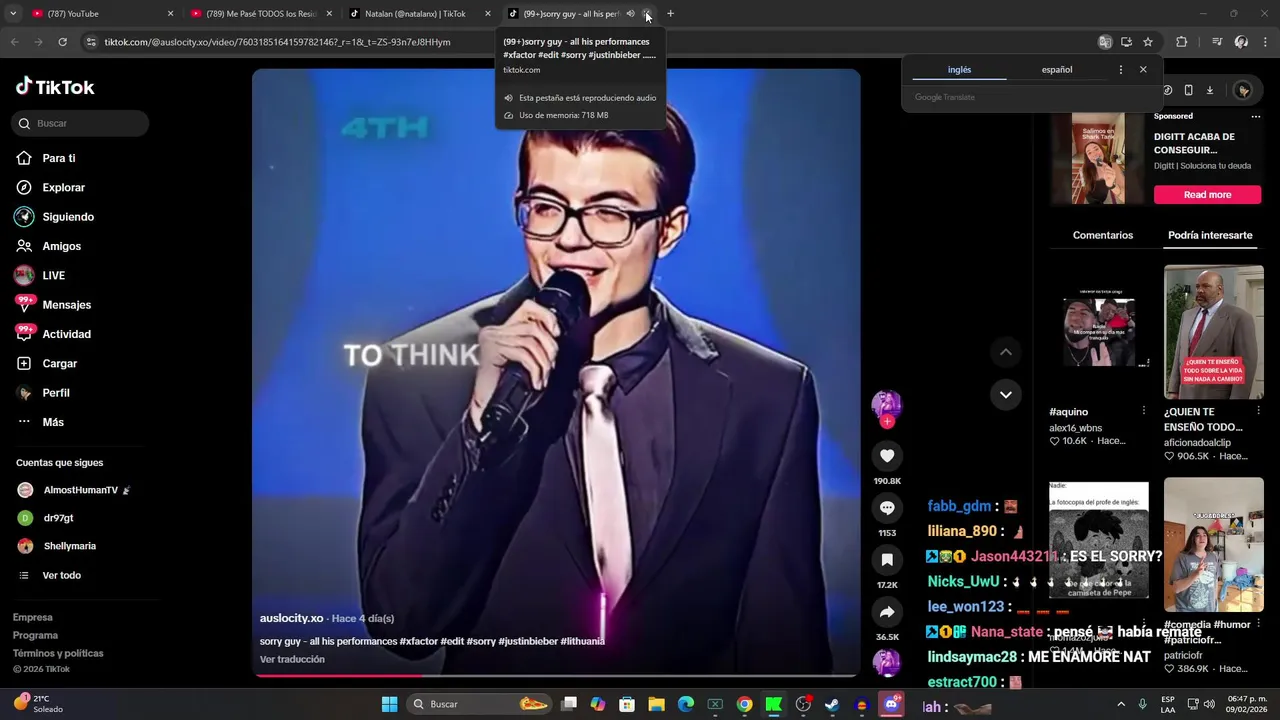
Task: Go to next video with down arrow
Action: click(x=1006, y=394)
